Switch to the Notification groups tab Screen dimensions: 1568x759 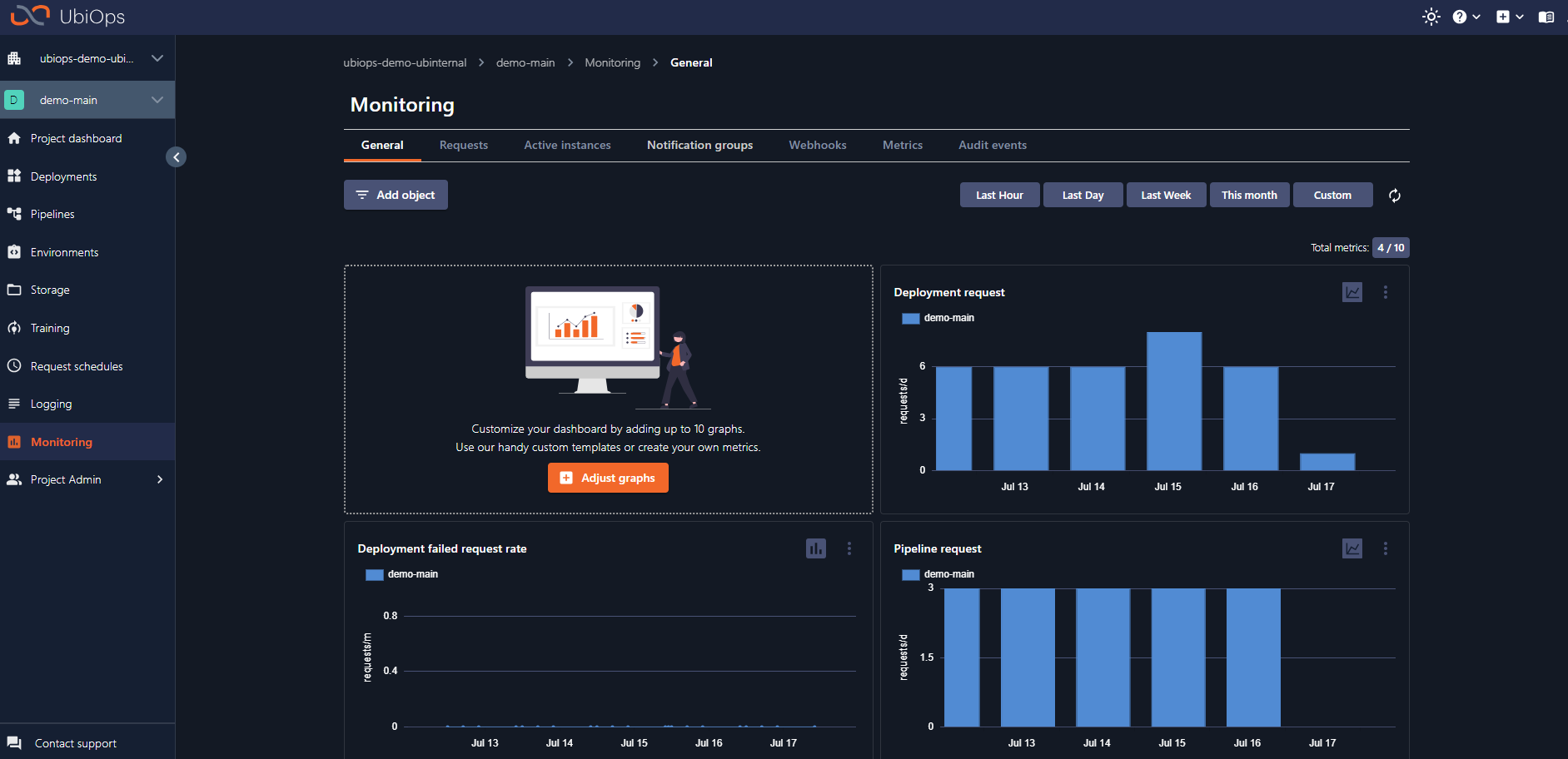coord(699,145)
